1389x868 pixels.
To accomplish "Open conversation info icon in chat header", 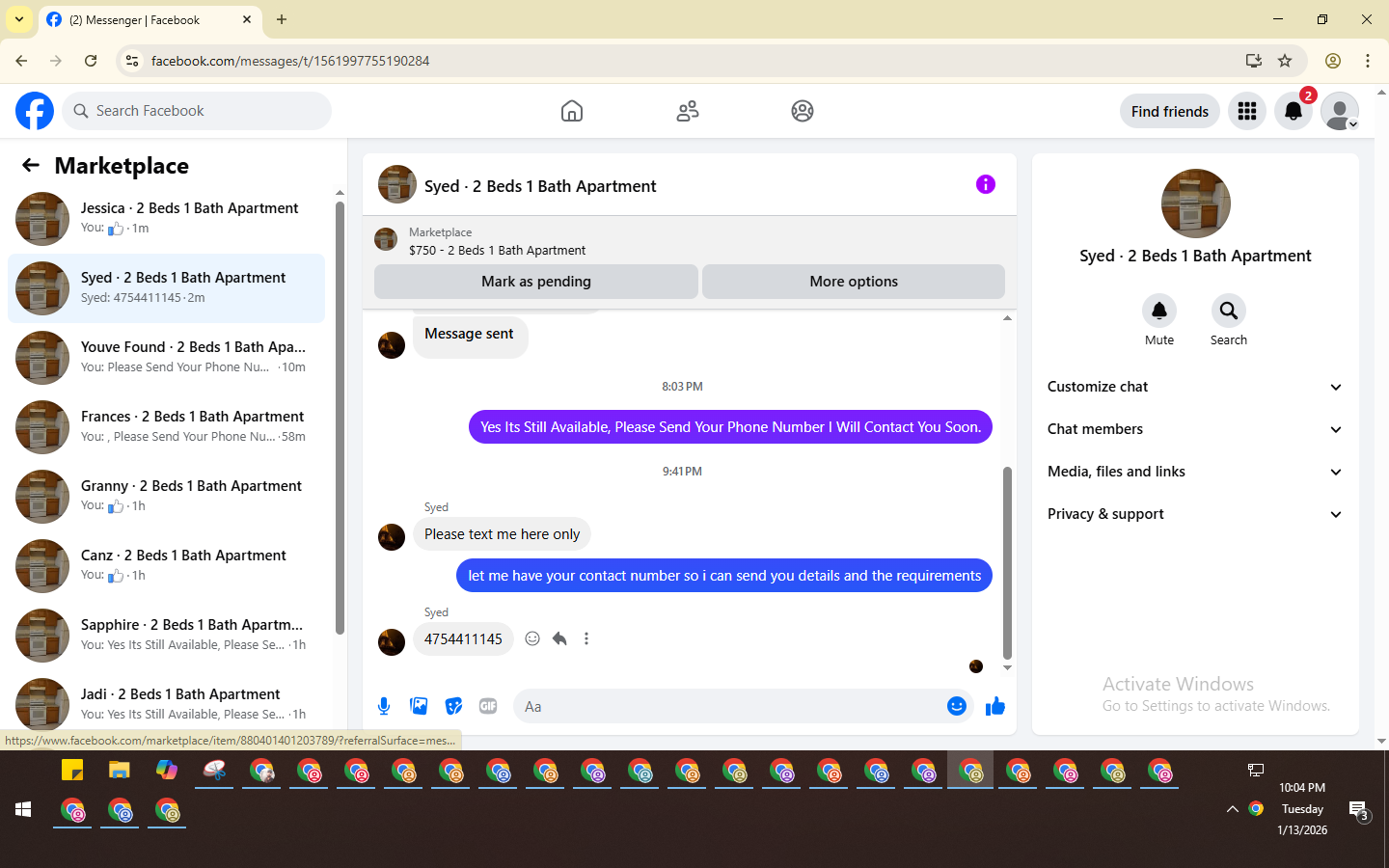I will point(985,184).
